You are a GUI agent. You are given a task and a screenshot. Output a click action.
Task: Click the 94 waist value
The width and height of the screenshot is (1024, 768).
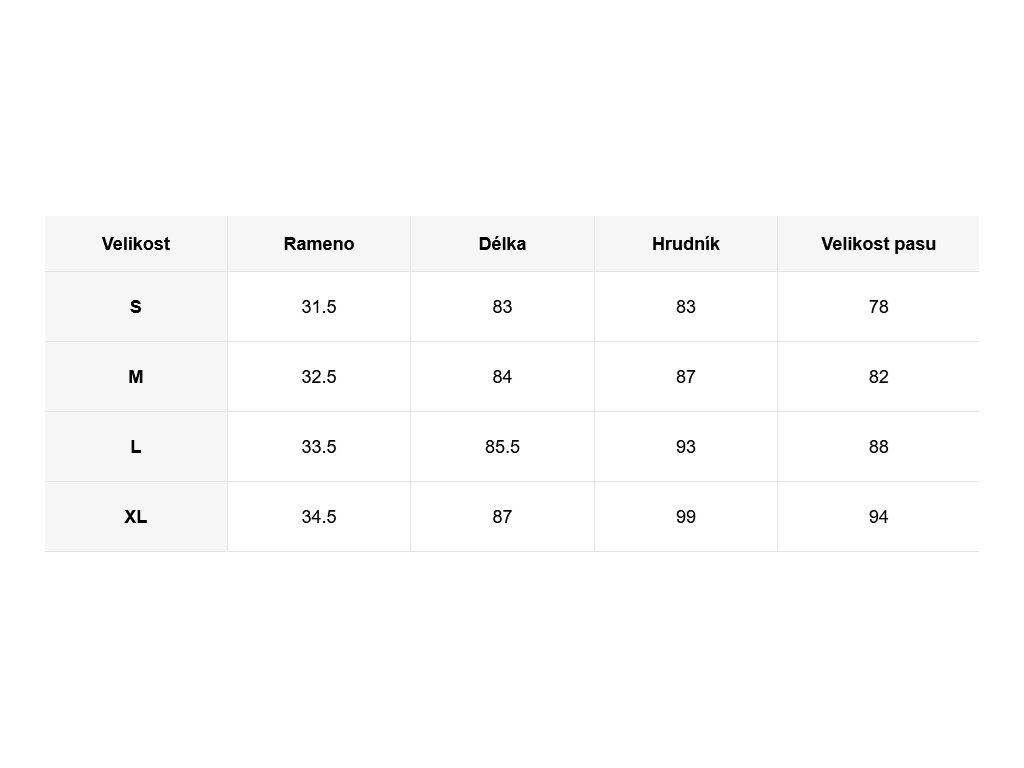pyautogui.click(x=878, y=517)
